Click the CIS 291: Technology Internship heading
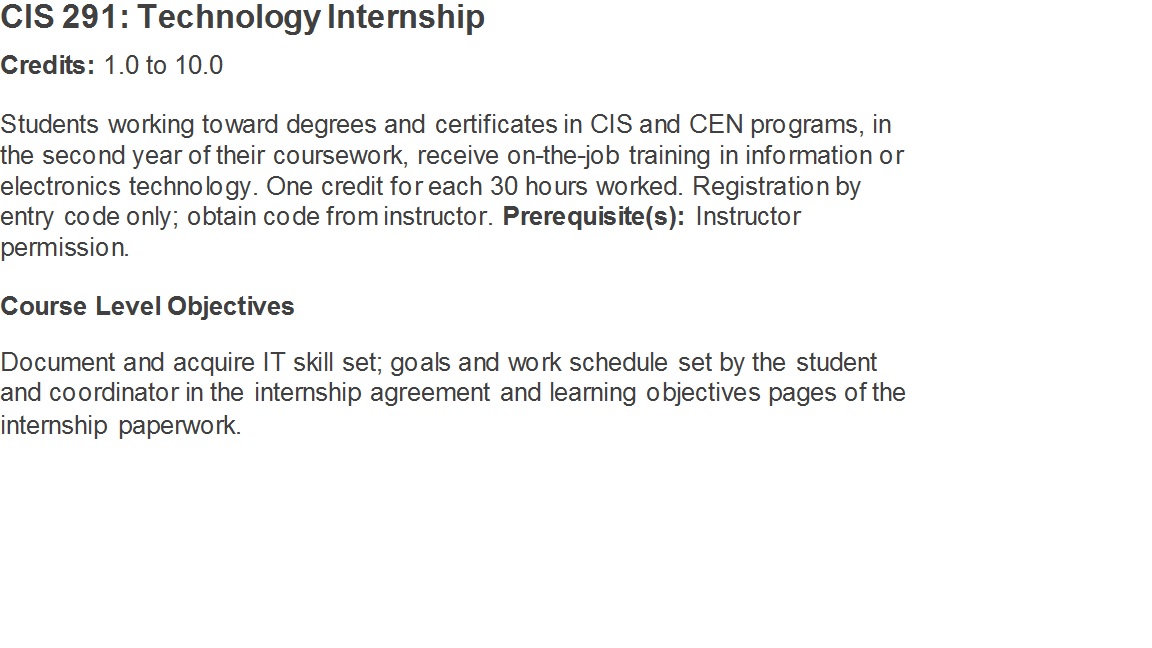 242,18
